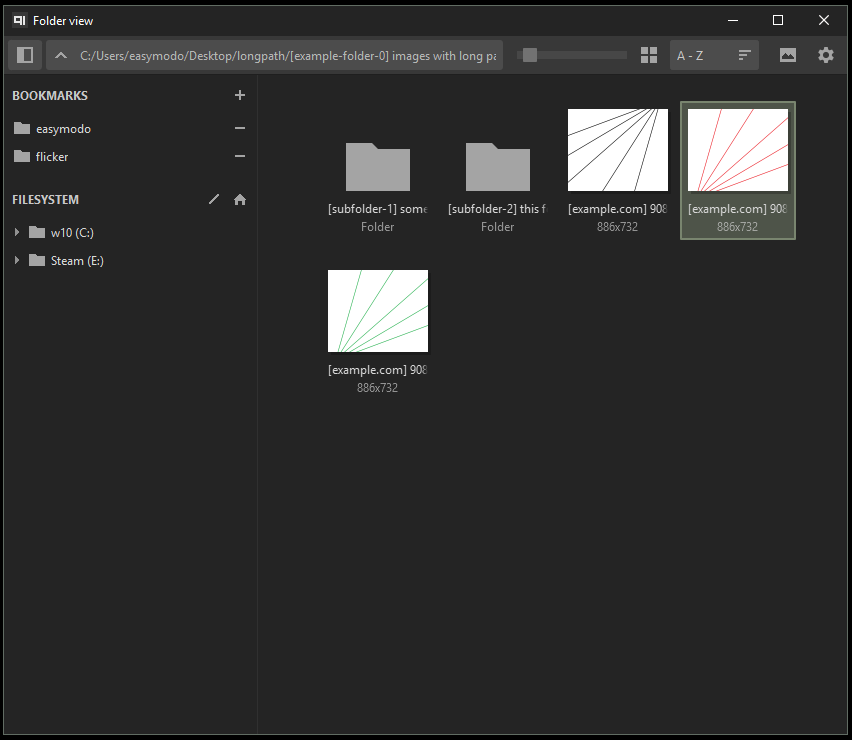The width and height of the screenshot is (852, 740).
Task: Click the BOOKMARKS section header
Action: (x=50, y=96)
